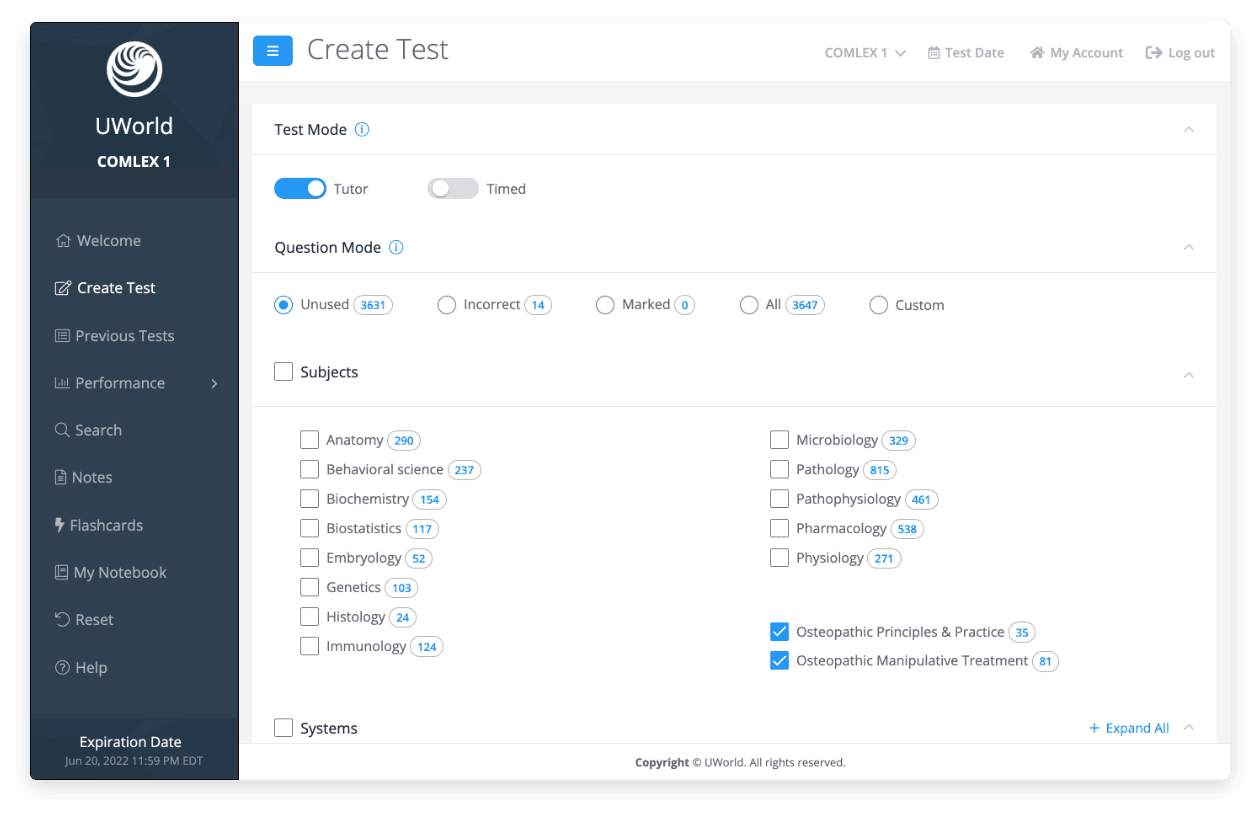Collapse the Test Mode section chevron
The image size is (1260, 816).
click(x=1188, y=129)
